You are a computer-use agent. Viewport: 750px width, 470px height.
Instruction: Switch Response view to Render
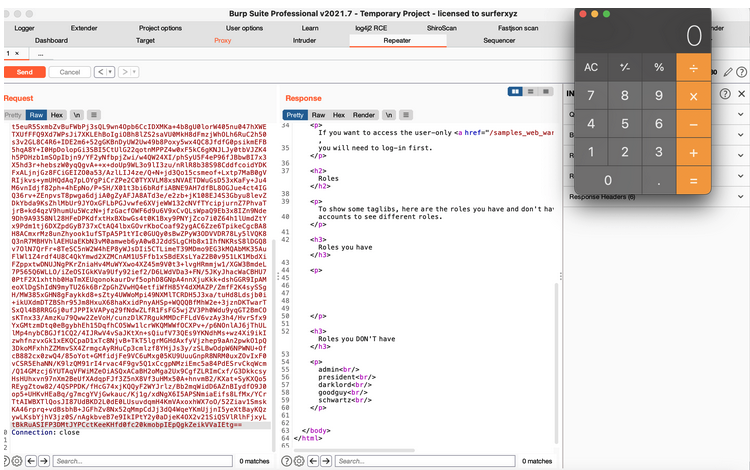(364, 115)
